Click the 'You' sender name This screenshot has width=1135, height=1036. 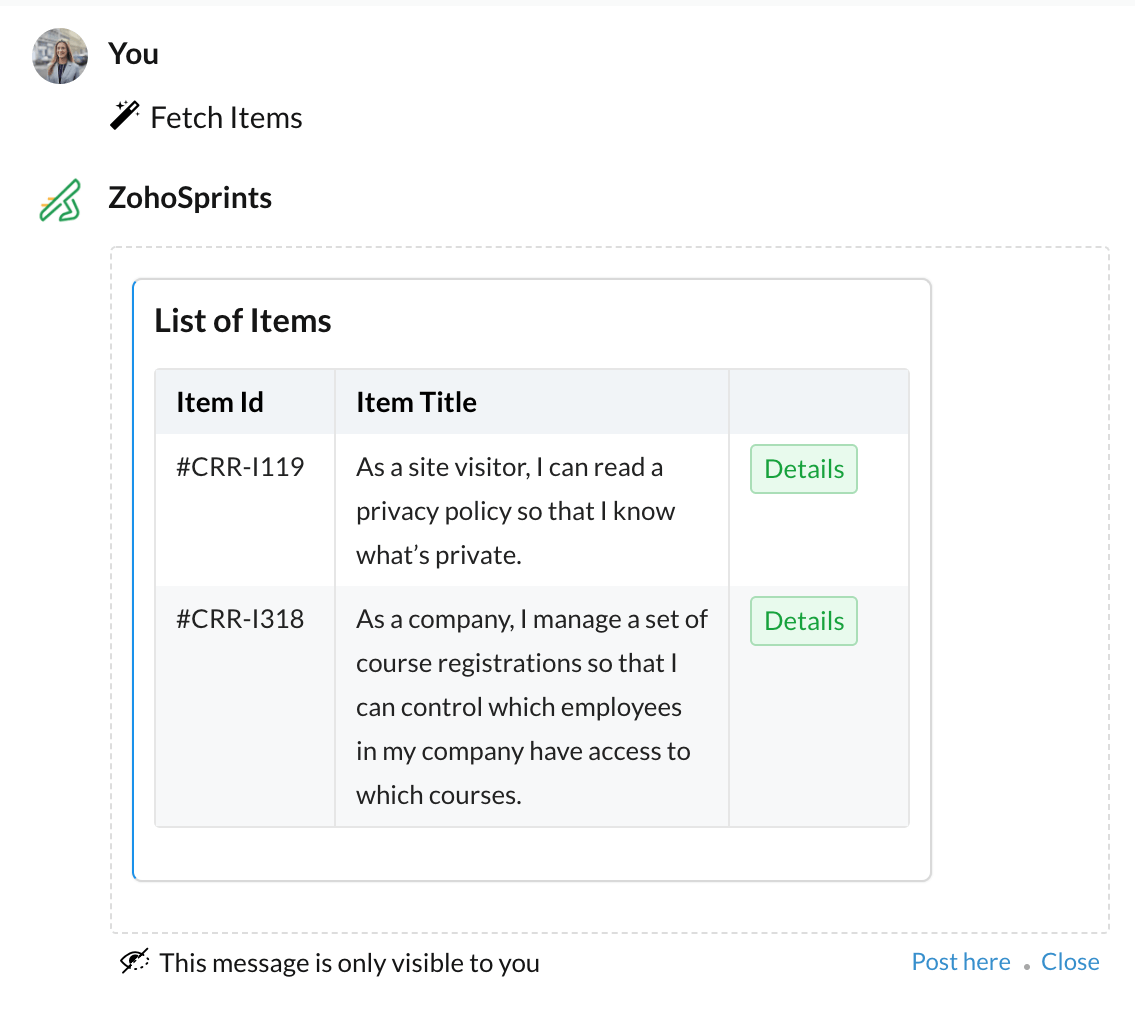click(133, 54)
